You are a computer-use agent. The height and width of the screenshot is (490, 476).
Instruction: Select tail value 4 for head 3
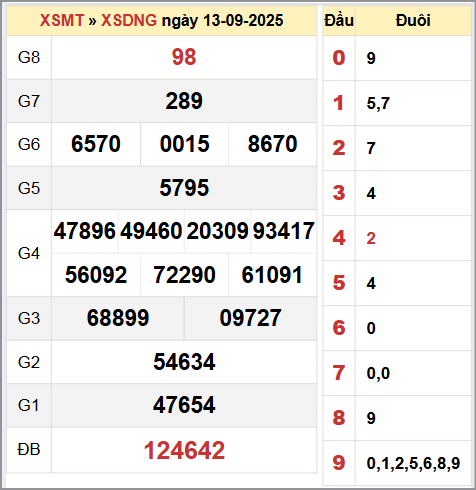[371, 193]
